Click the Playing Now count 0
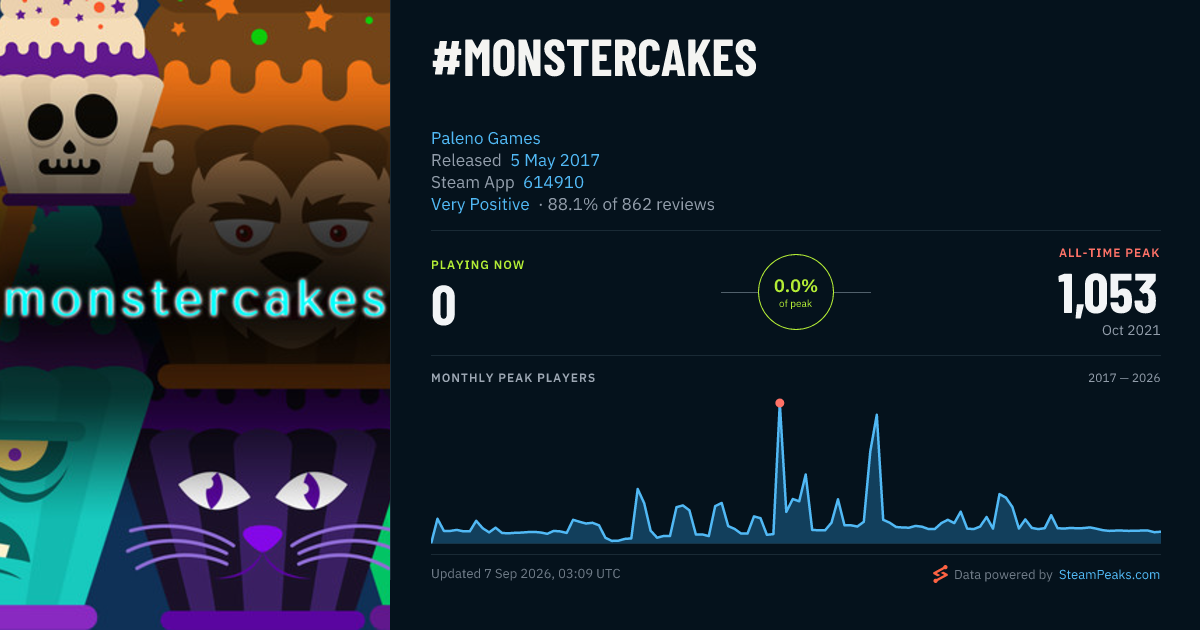This screenshot has width=1200, height=630. (x=444, y=306)
